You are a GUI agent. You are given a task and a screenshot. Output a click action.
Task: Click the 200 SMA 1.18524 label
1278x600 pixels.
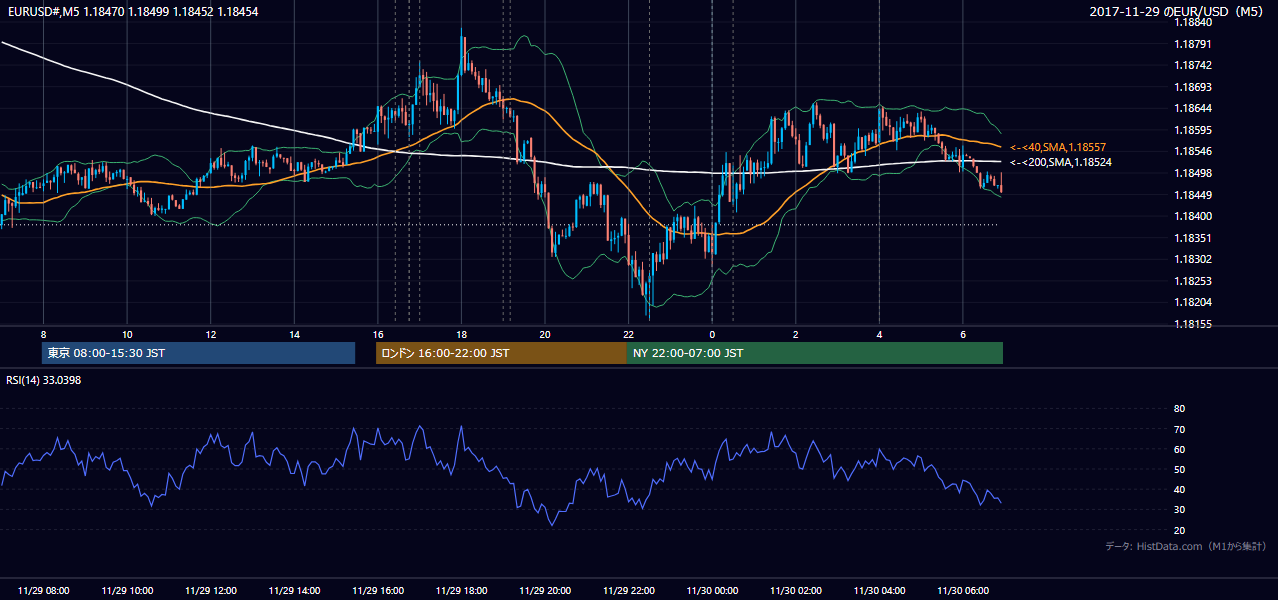(x=1060, y=162)
